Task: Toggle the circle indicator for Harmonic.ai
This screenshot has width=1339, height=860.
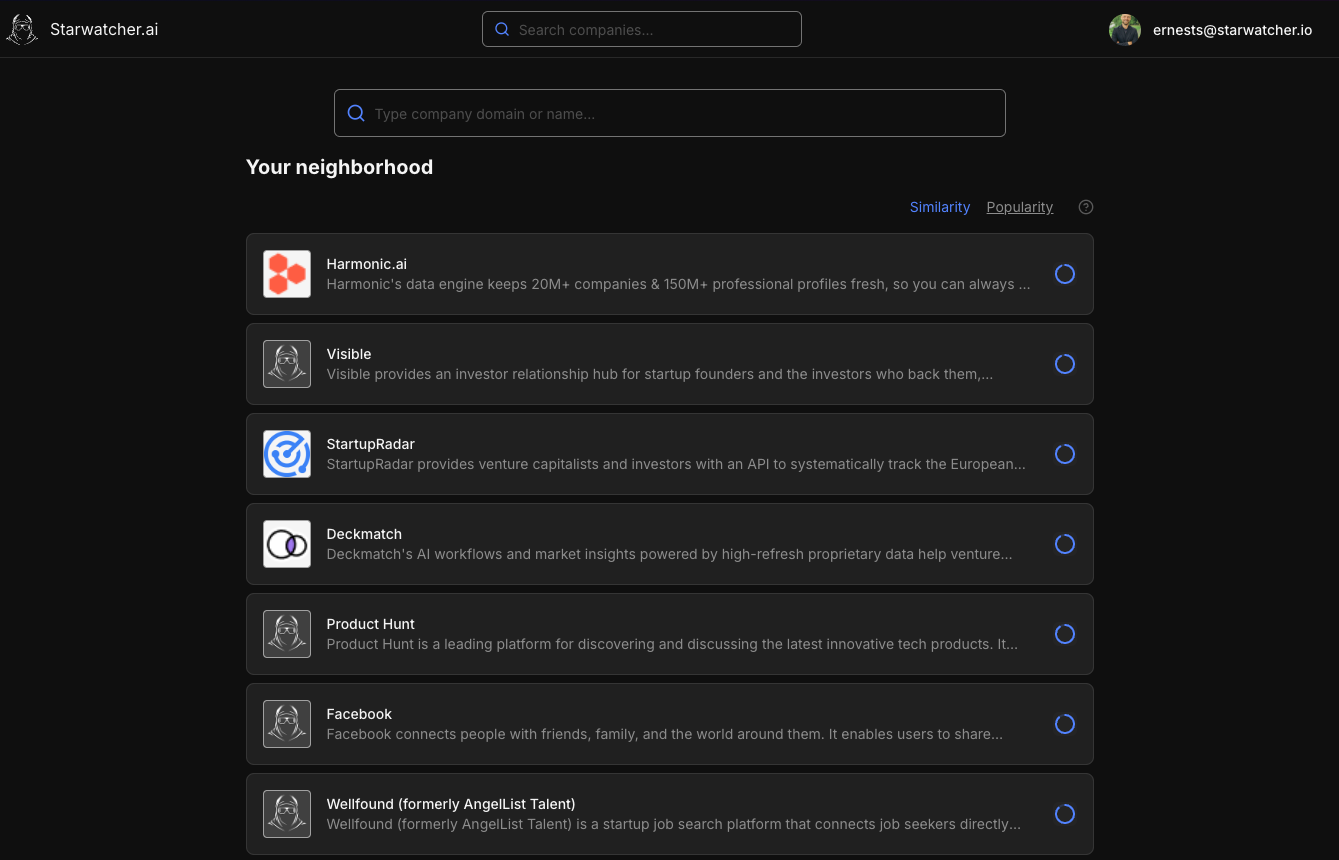Action: tap(1065, 274)
